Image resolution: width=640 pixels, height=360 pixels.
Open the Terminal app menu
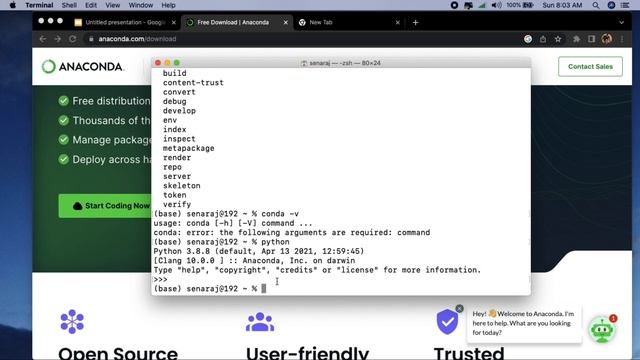tap(39, 5)
